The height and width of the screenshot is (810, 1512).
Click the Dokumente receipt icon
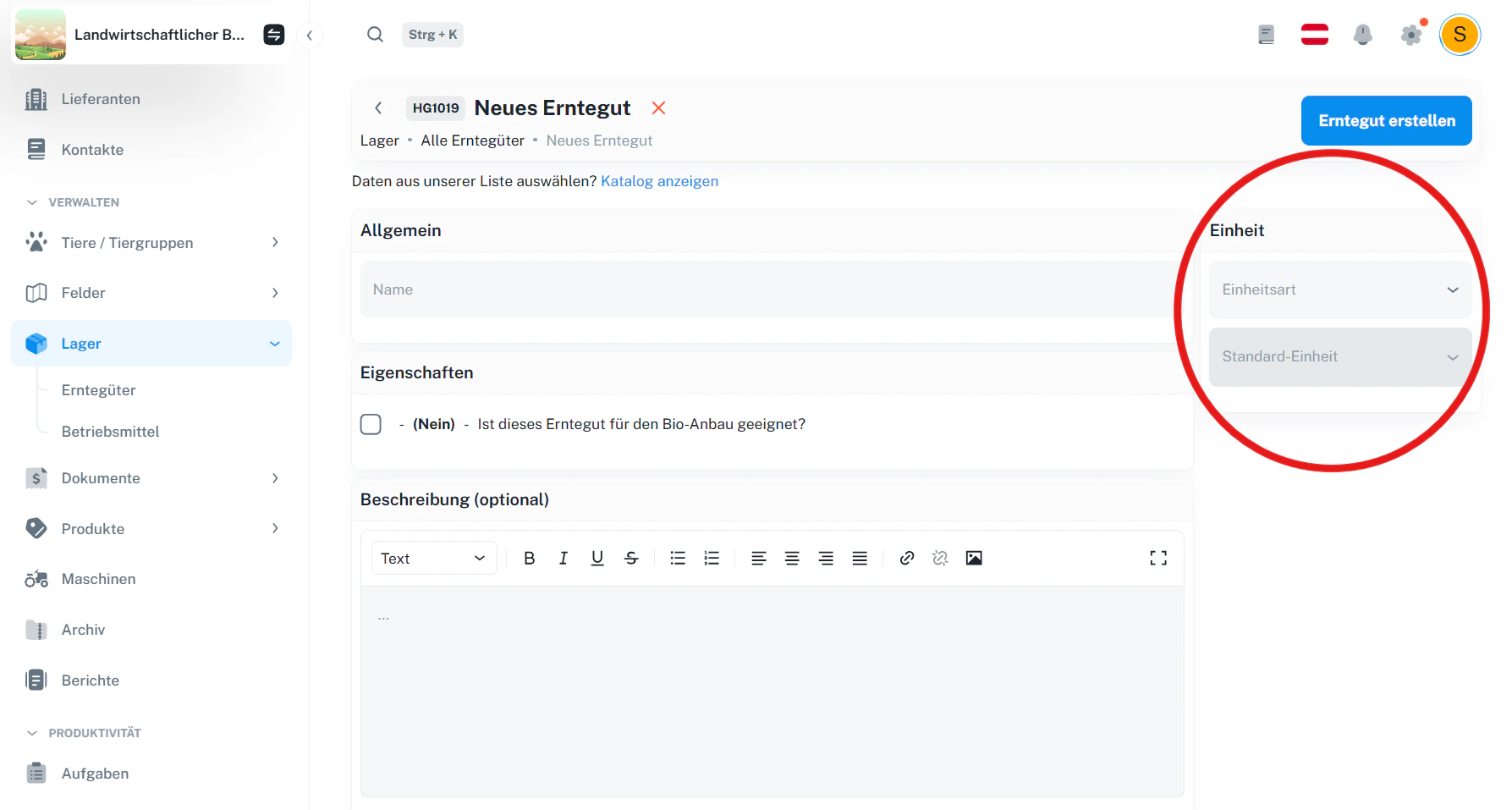[x=36, y=478]
